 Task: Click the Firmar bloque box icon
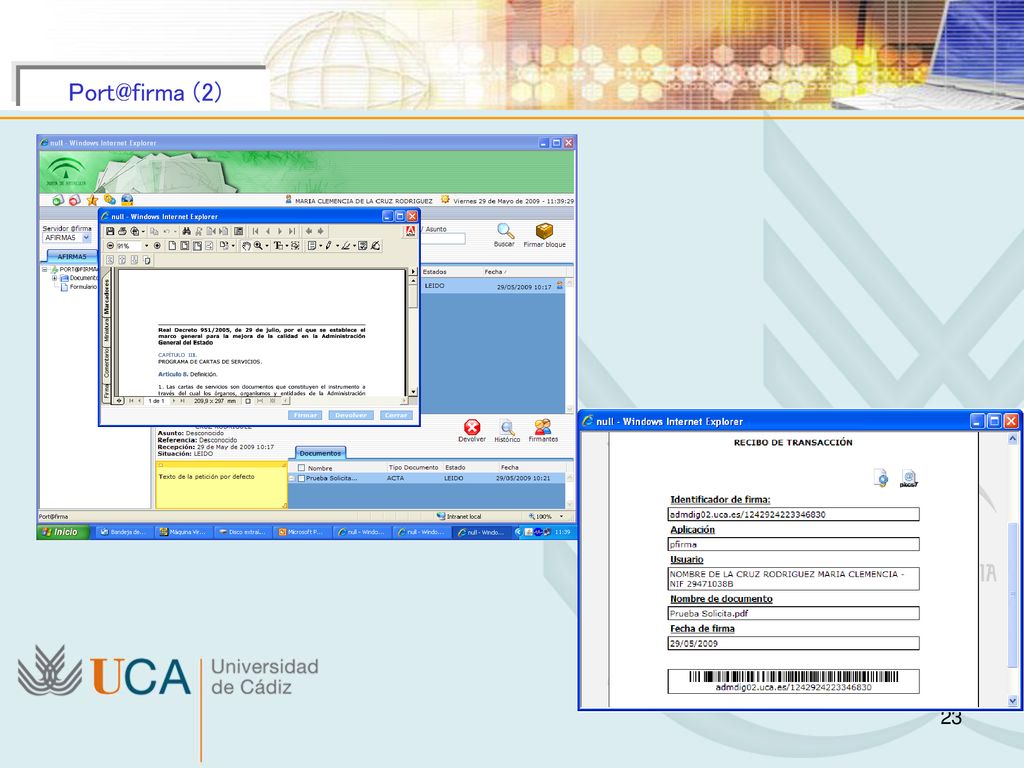[544, 231]
